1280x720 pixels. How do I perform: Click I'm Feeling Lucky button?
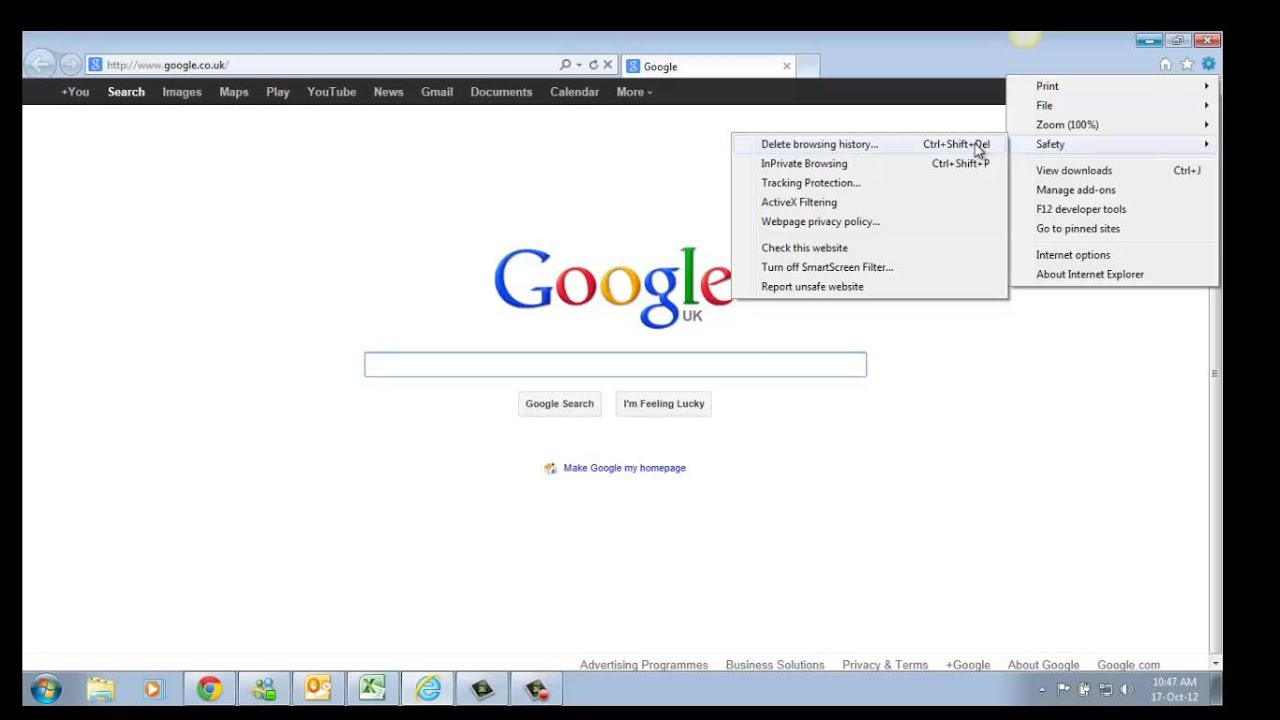coord(664,404)
